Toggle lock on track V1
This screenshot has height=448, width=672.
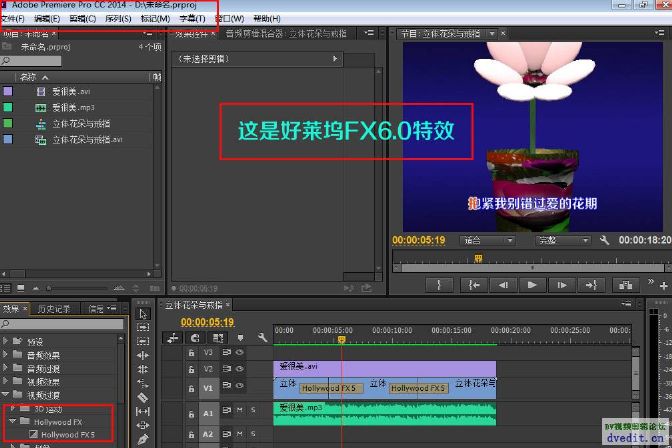click(x=191, y=389)
